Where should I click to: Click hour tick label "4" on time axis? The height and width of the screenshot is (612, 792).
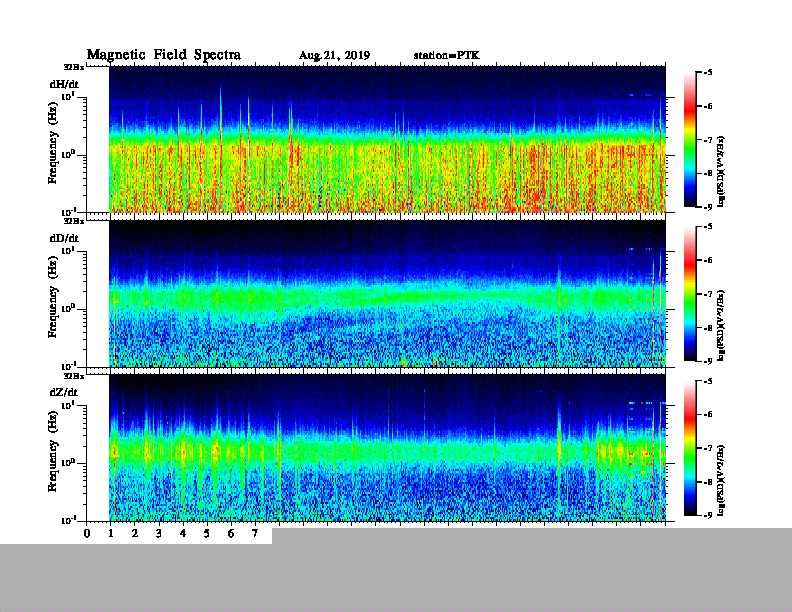pyautogui.click(x=183, y=534)
